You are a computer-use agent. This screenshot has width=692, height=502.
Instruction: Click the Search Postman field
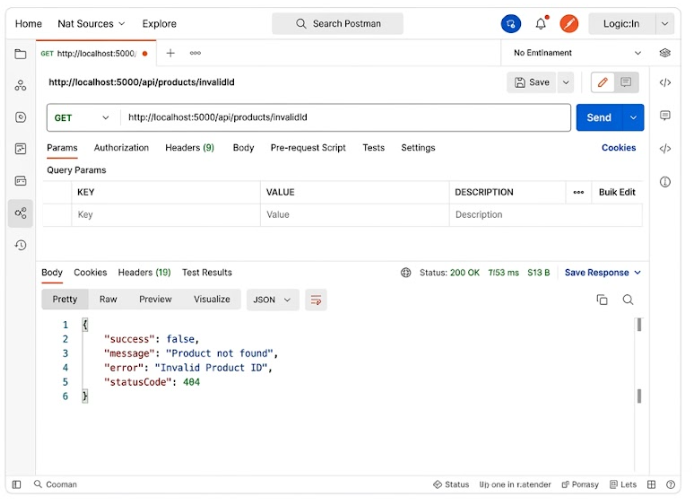coord(338,24)
